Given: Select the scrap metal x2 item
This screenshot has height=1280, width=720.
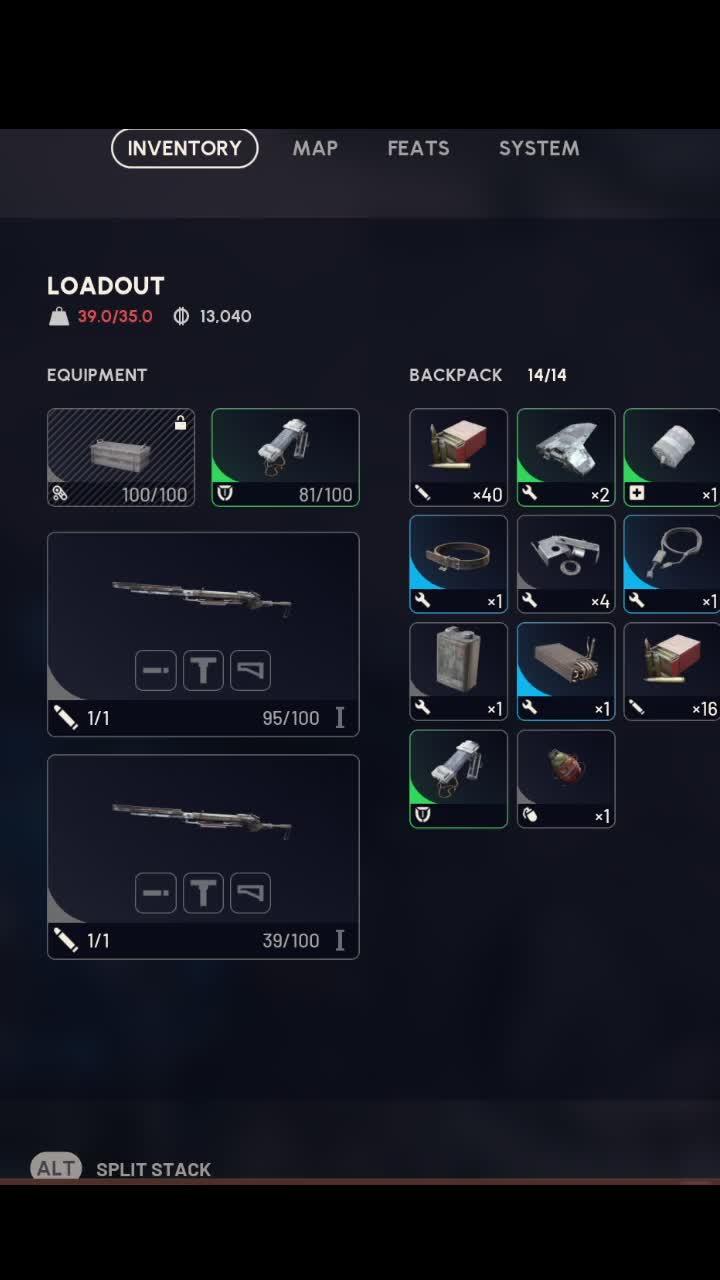Looking at the screenshot, I should [566, 457].
